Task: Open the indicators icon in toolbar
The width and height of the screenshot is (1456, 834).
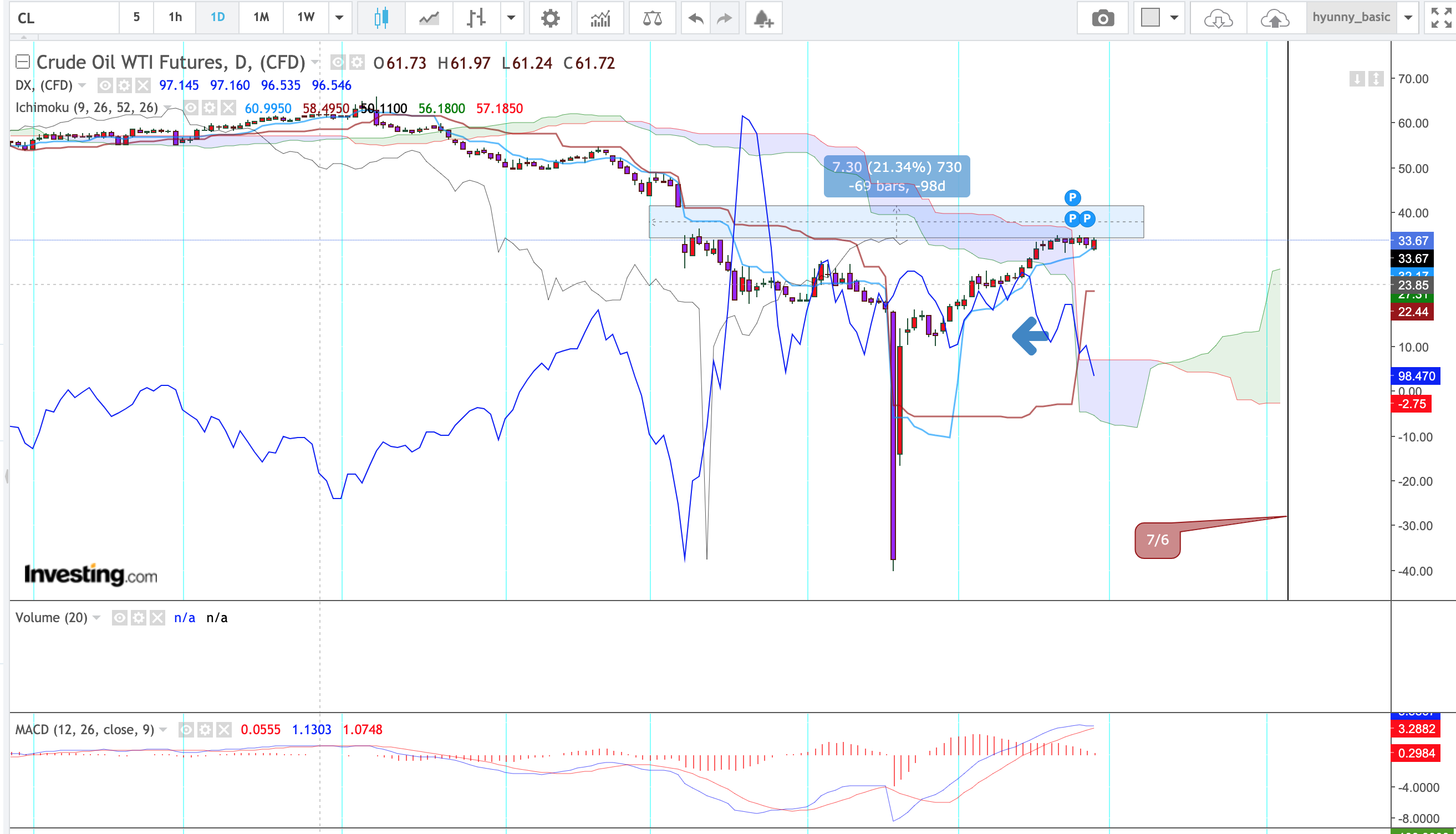Action: pyautogui.click(x=600, y=18)
